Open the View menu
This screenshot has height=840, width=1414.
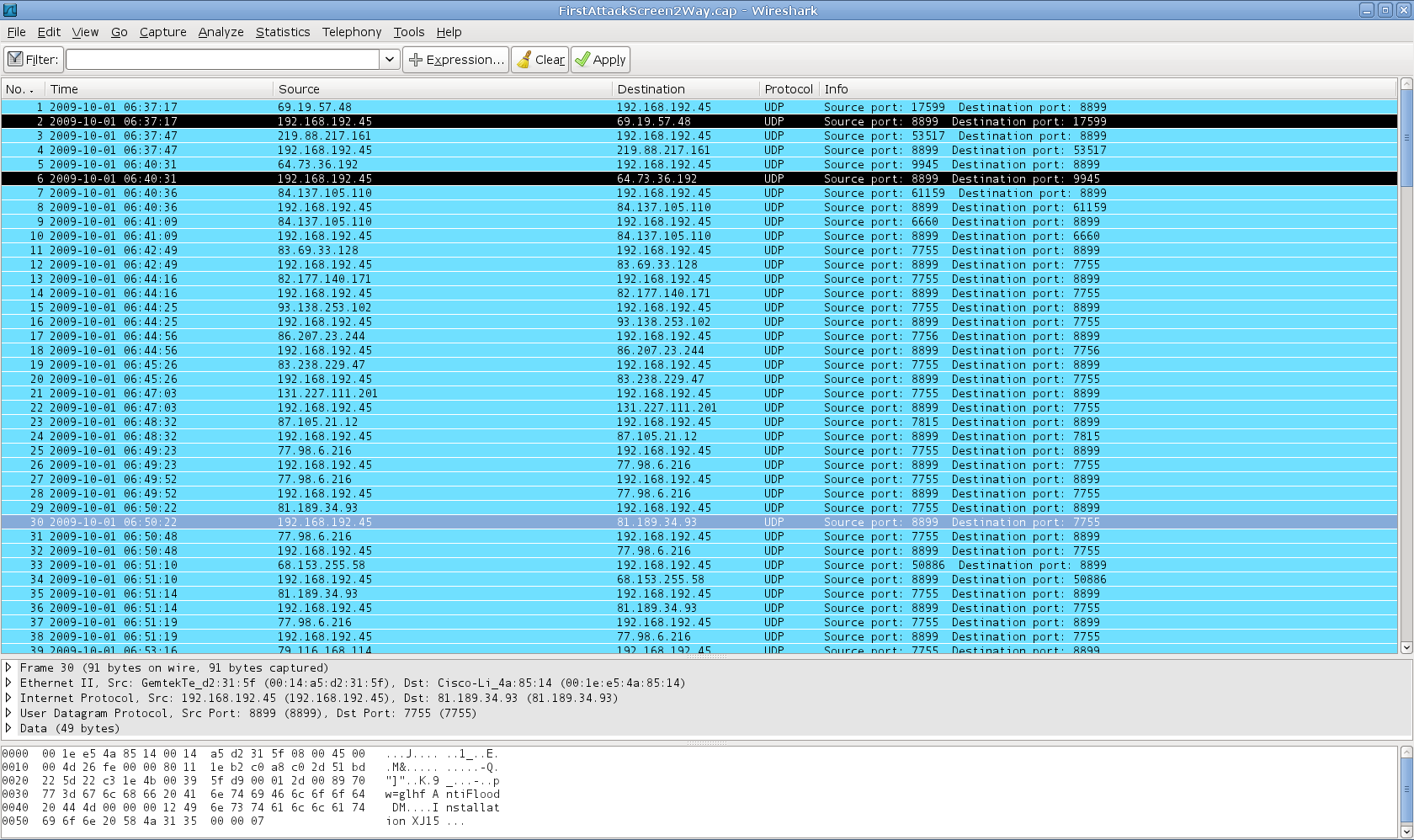point(85,32)
